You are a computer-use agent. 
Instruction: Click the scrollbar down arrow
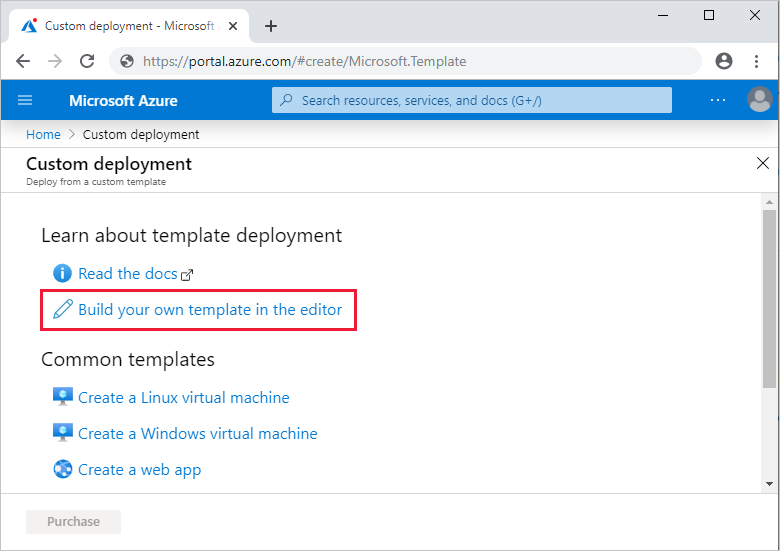(x=770, y=484)
